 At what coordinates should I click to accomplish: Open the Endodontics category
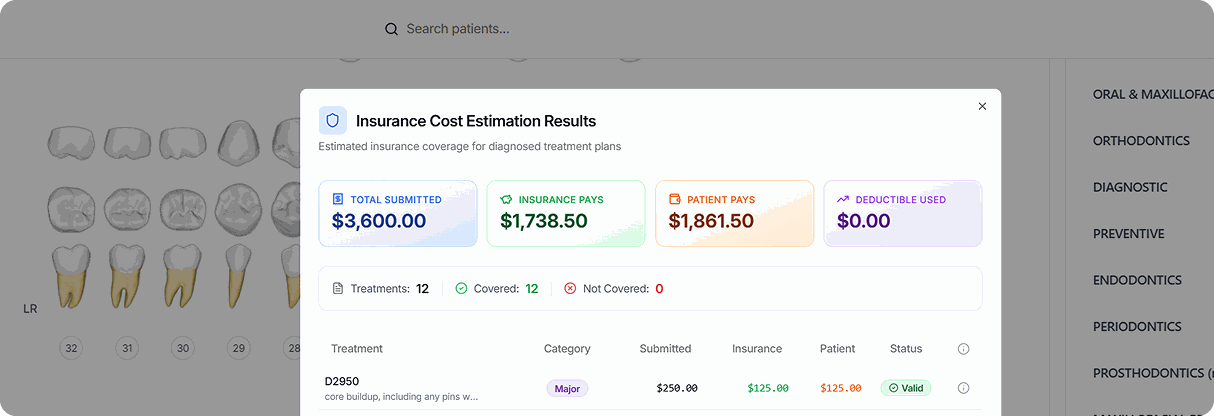click(1137, 280)
